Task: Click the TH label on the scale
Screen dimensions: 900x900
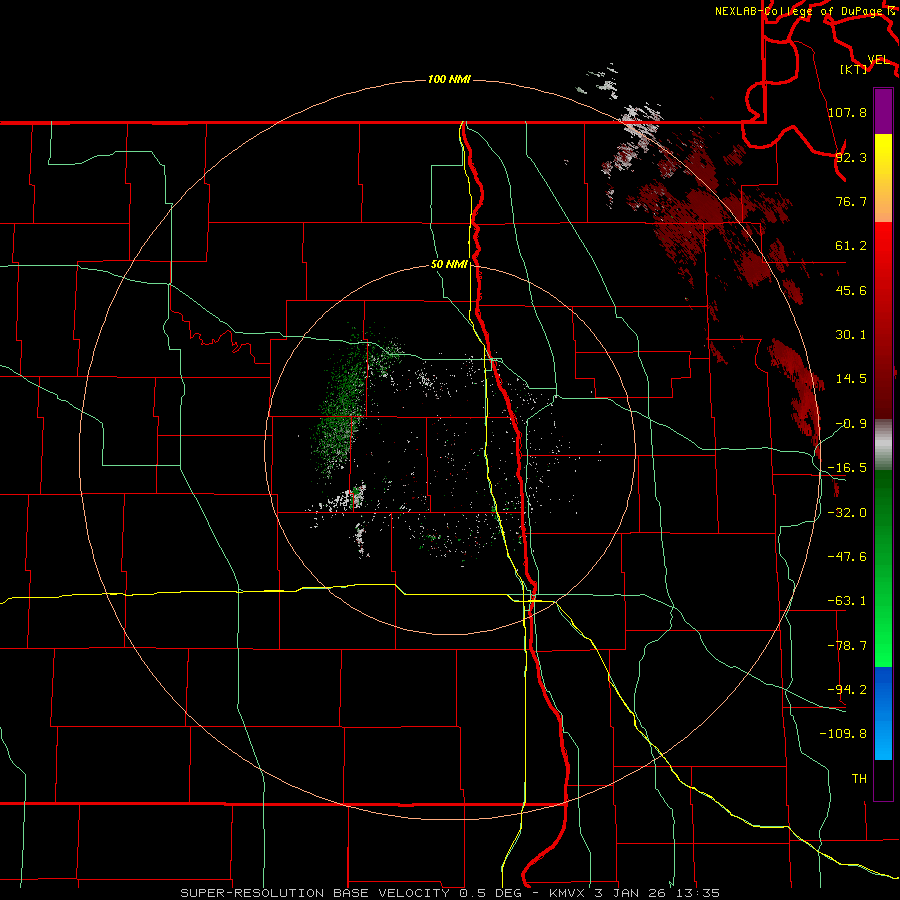Action: coord(859,778)
